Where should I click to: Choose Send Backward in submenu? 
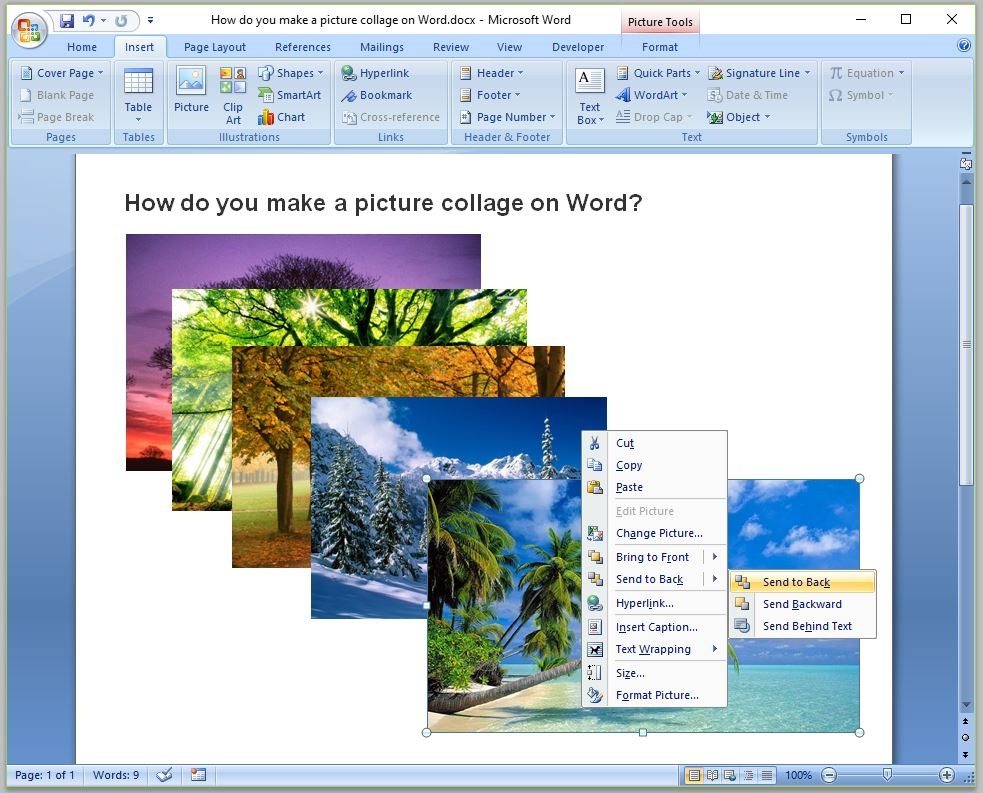(802, 604)
